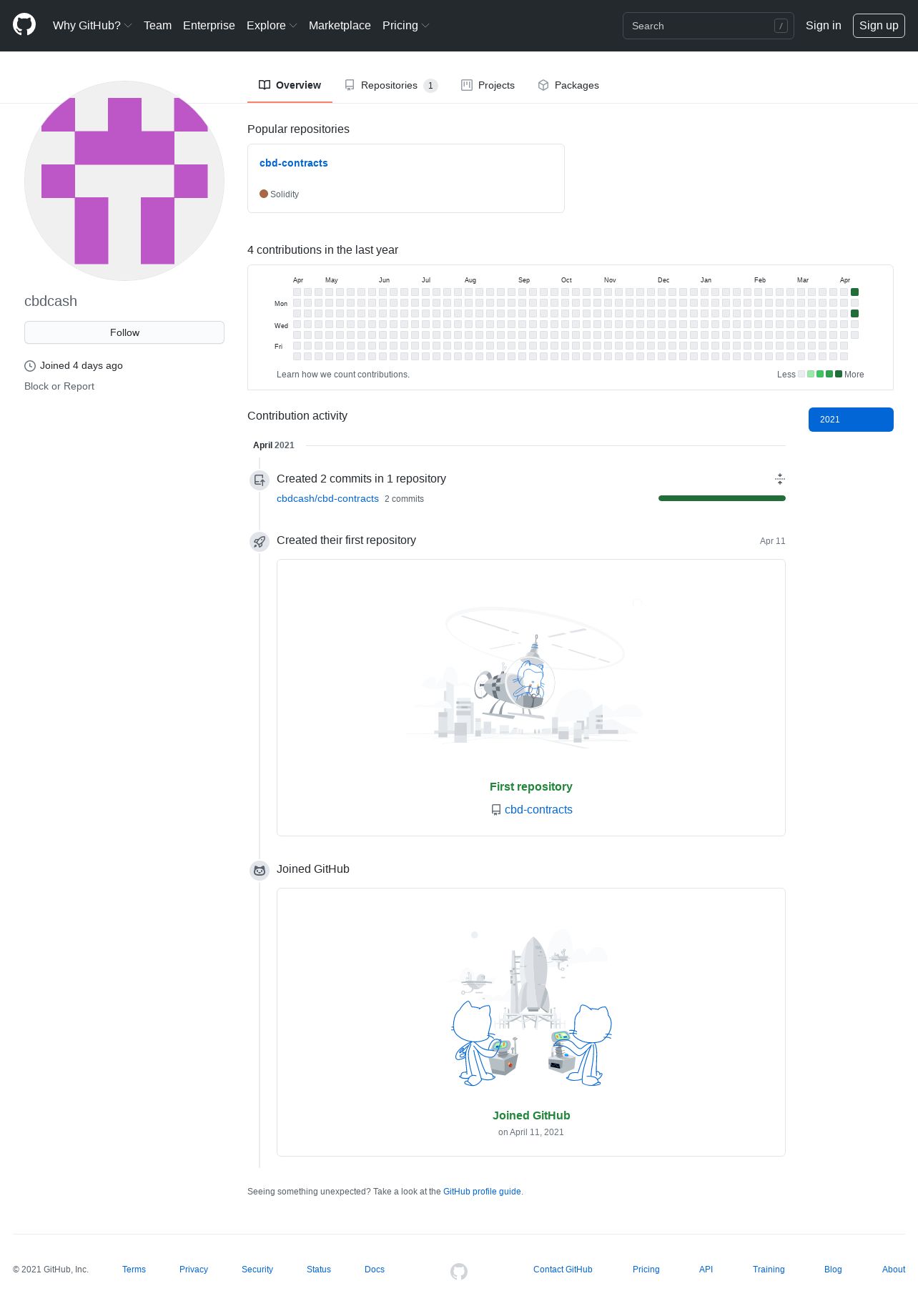Open the Packages tab
Viewport: 918px width, 1316px height.
(x=568, y=85)
